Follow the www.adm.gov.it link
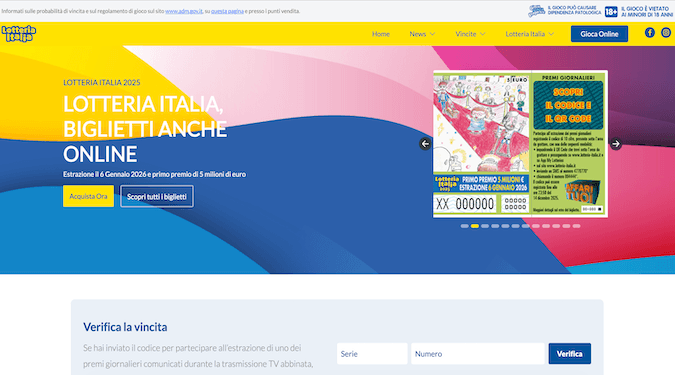This screenshot has width=675, height=375. (184, 11)
